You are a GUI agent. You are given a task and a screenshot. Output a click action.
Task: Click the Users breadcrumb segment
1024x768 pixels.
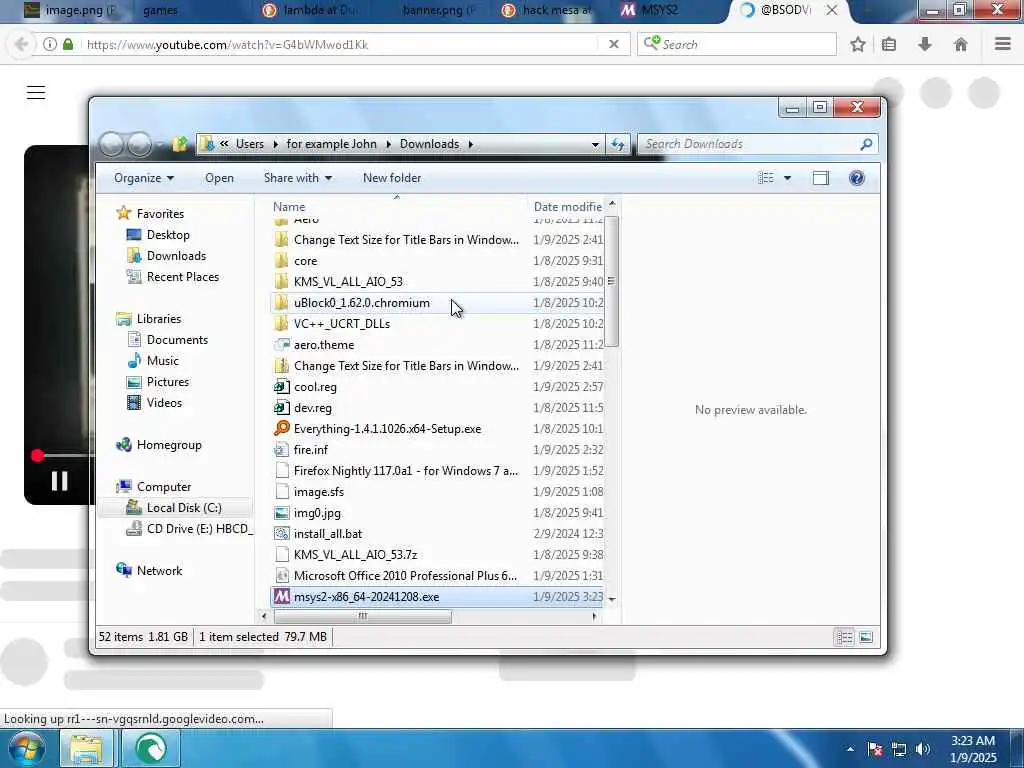click(250, 144)
